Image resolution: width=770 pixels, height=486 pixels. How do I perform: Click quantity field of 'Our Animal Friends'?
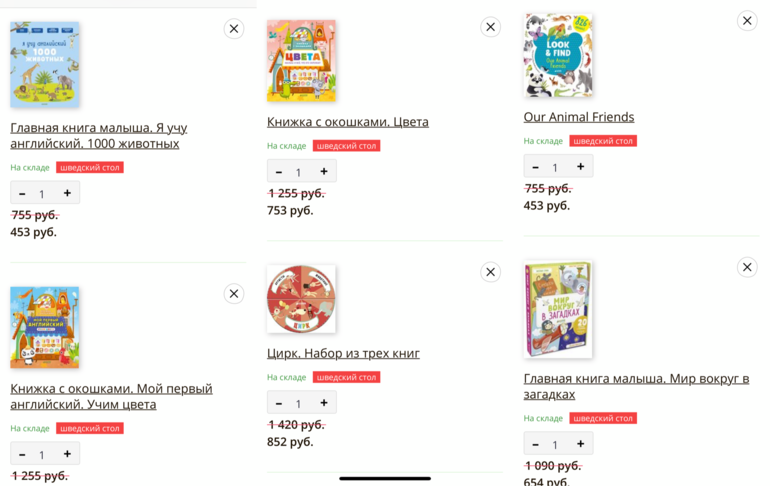pos(556,167)
